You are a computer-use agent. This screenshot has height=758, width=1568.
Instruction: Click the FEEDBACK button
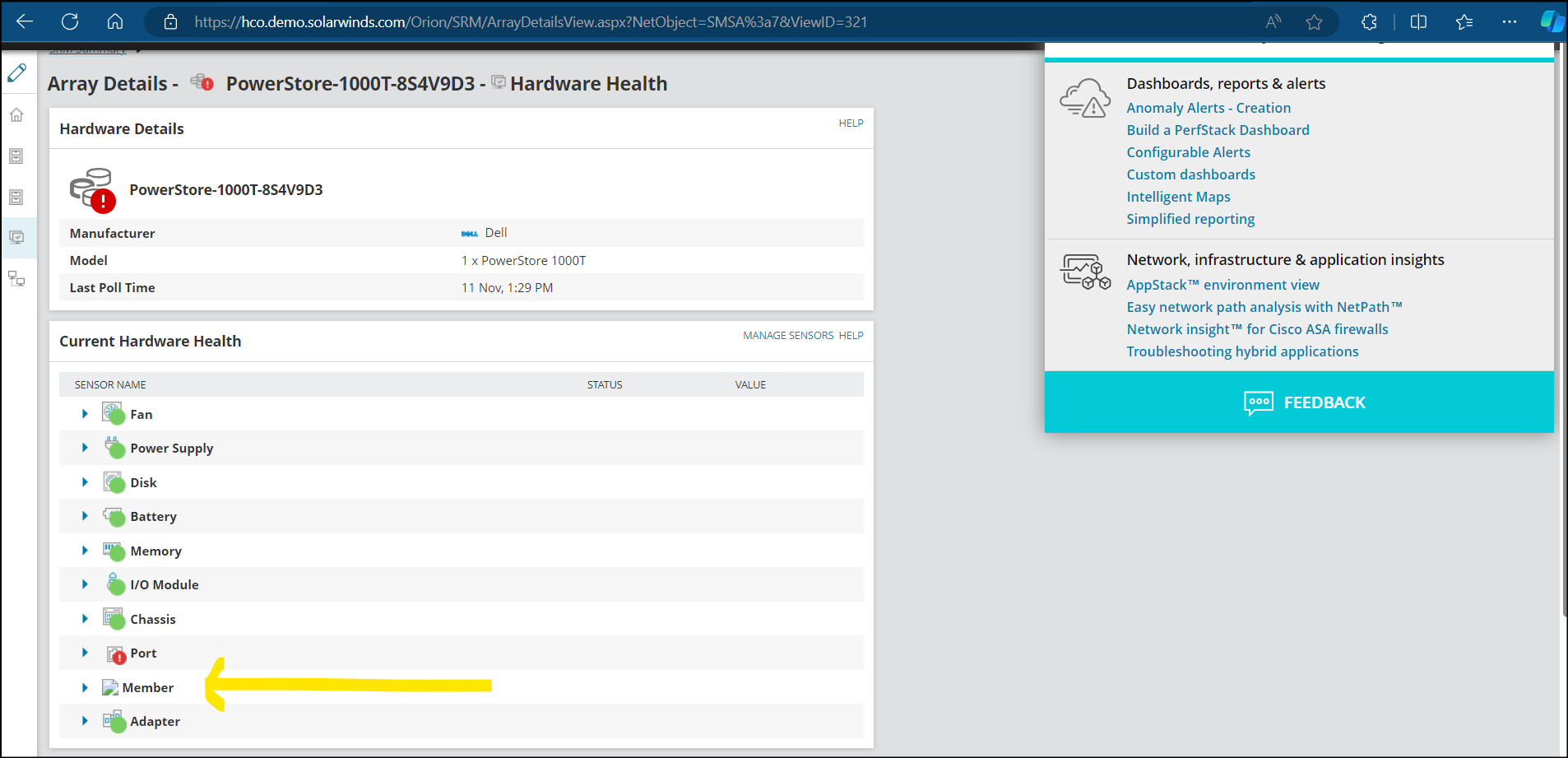click(x=1299, y=402)
